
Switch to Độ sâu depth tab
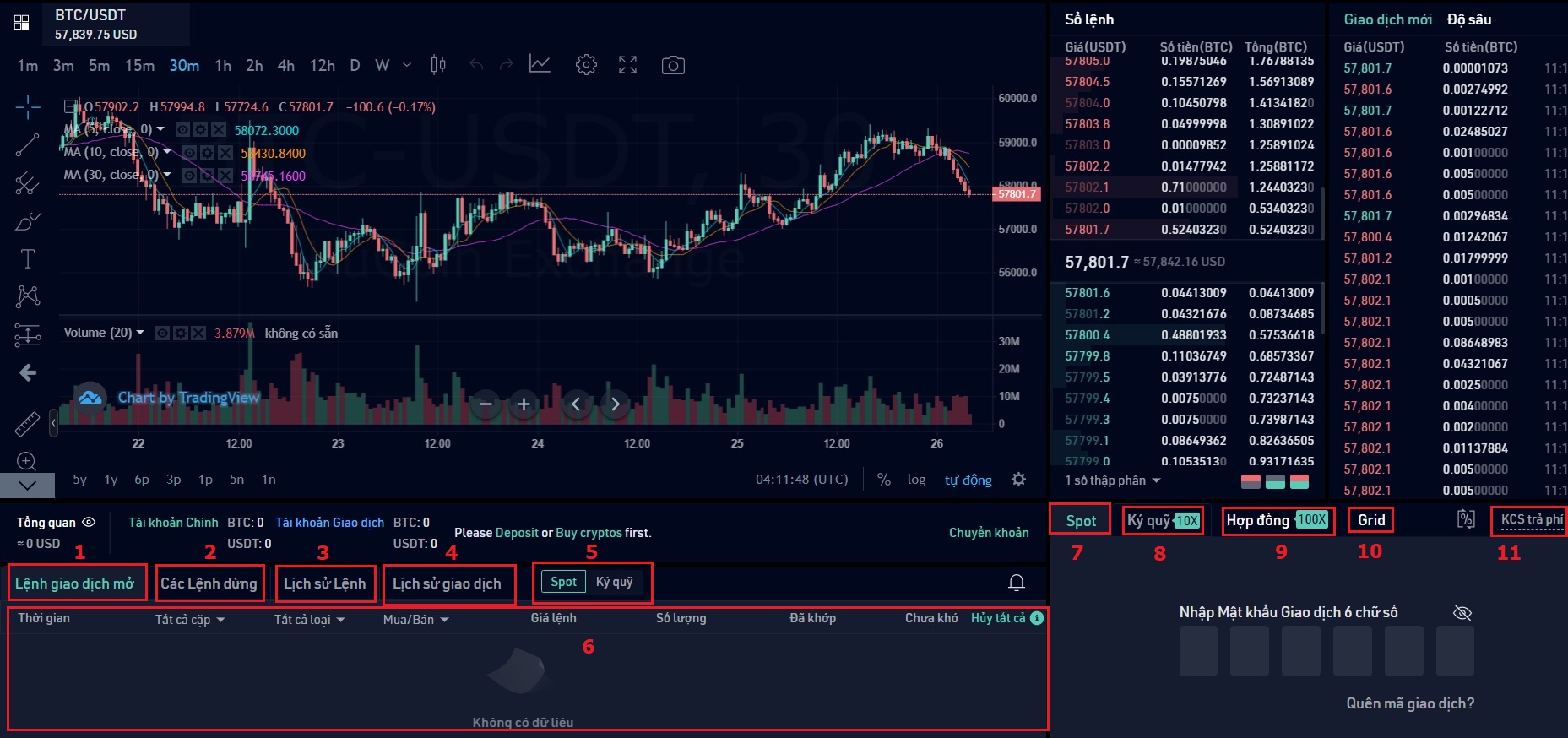[x=1469, y=19]
